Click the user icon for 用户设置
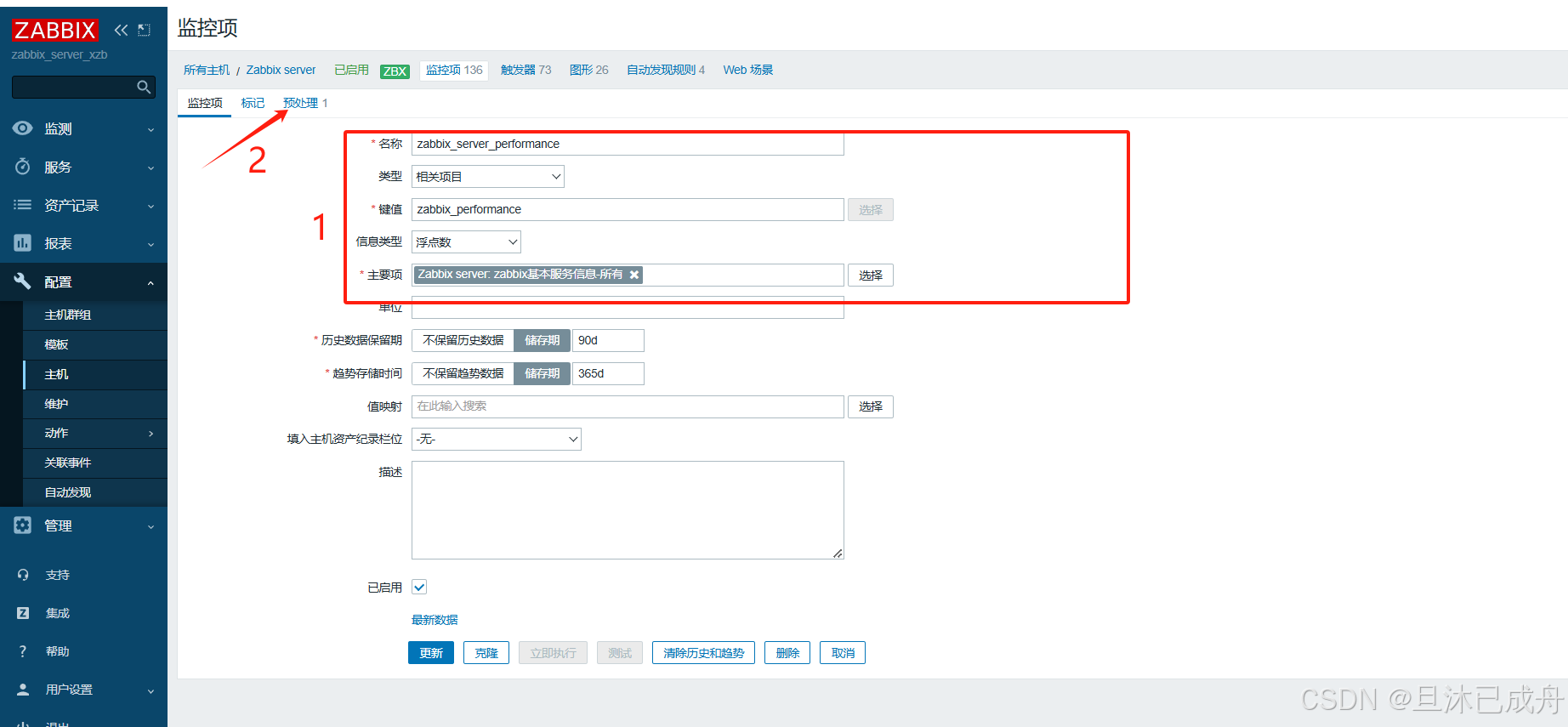The image size is (1568, 727). pyautogui.click(x=23, y=690)
